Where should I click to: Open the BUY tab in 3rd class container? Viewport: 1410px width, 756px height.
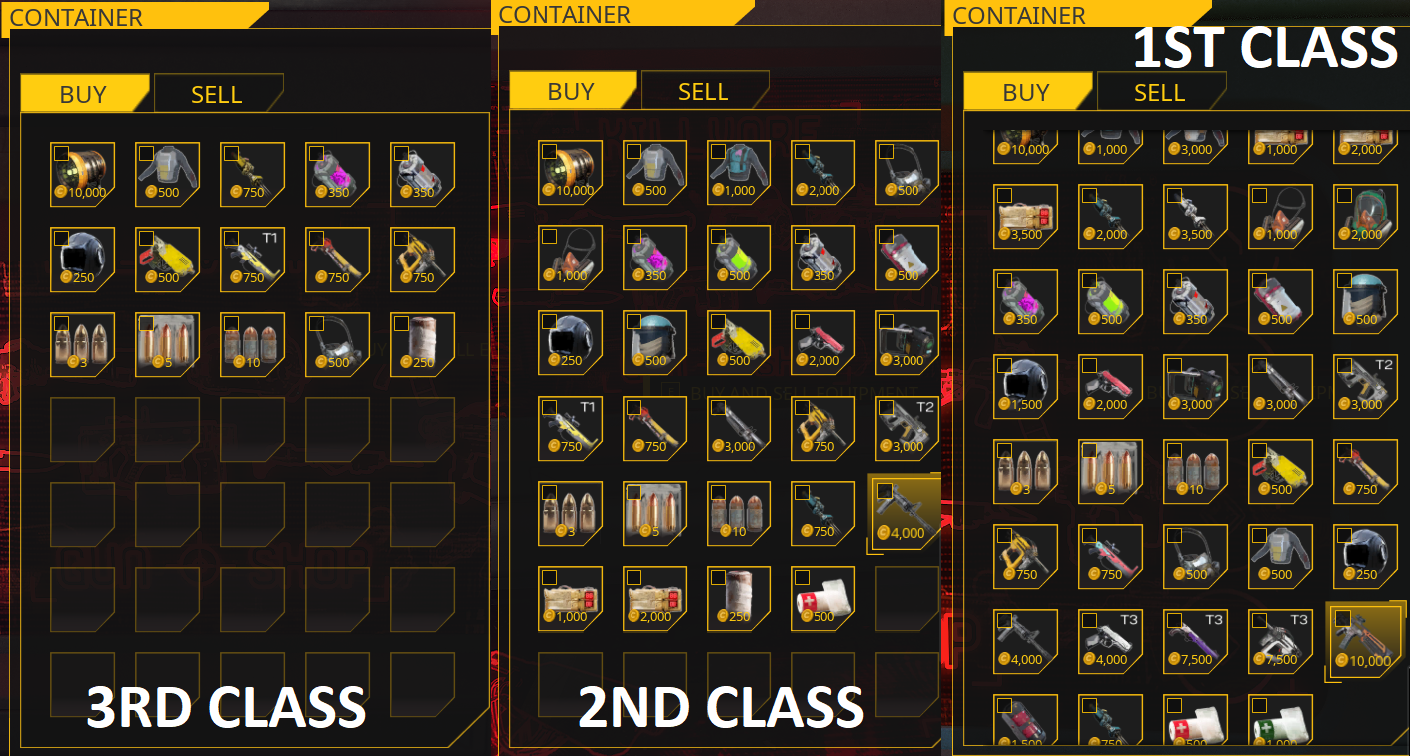pos(84,93)
